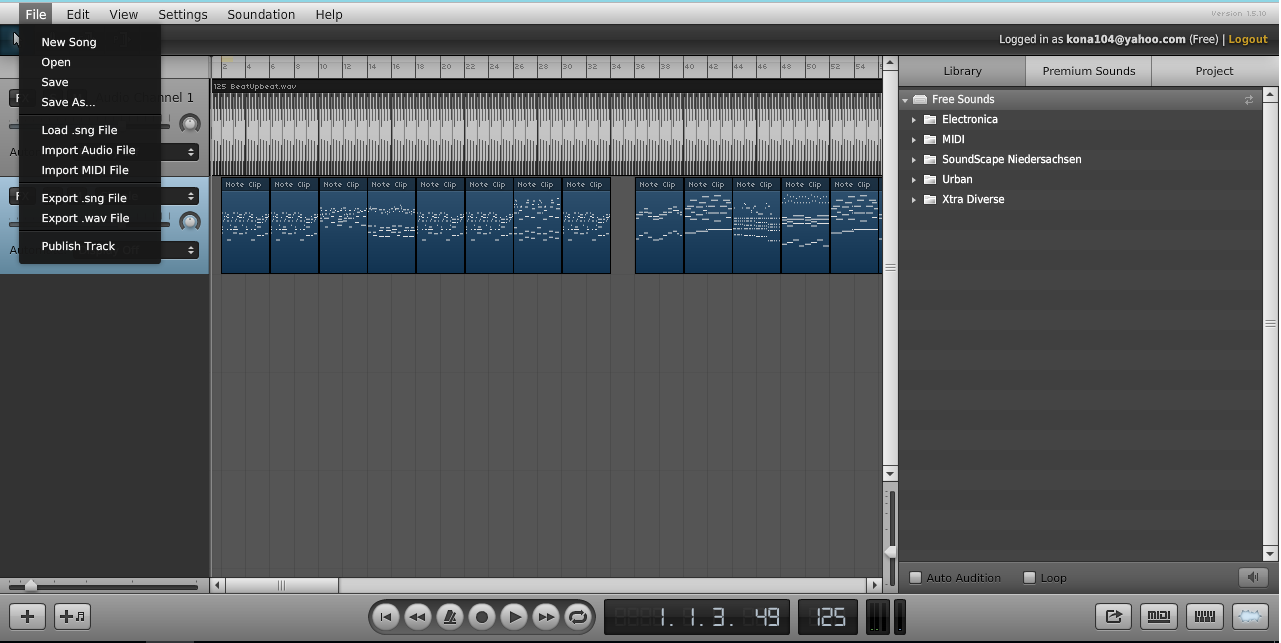
Task: Click the arrangement's horizontal scrollbar thumb
Action: pyautogui.click(x=282, y=586)
